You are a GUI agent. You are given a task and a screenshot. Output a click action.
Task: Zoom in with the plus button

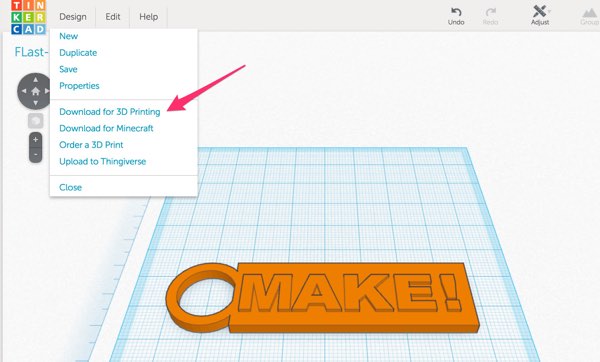click(36, 140)
